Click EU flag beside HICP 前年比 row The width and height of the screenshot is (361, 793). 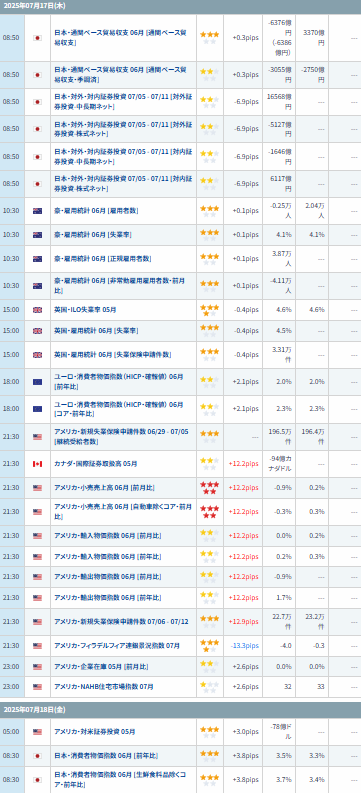[37, 382]
